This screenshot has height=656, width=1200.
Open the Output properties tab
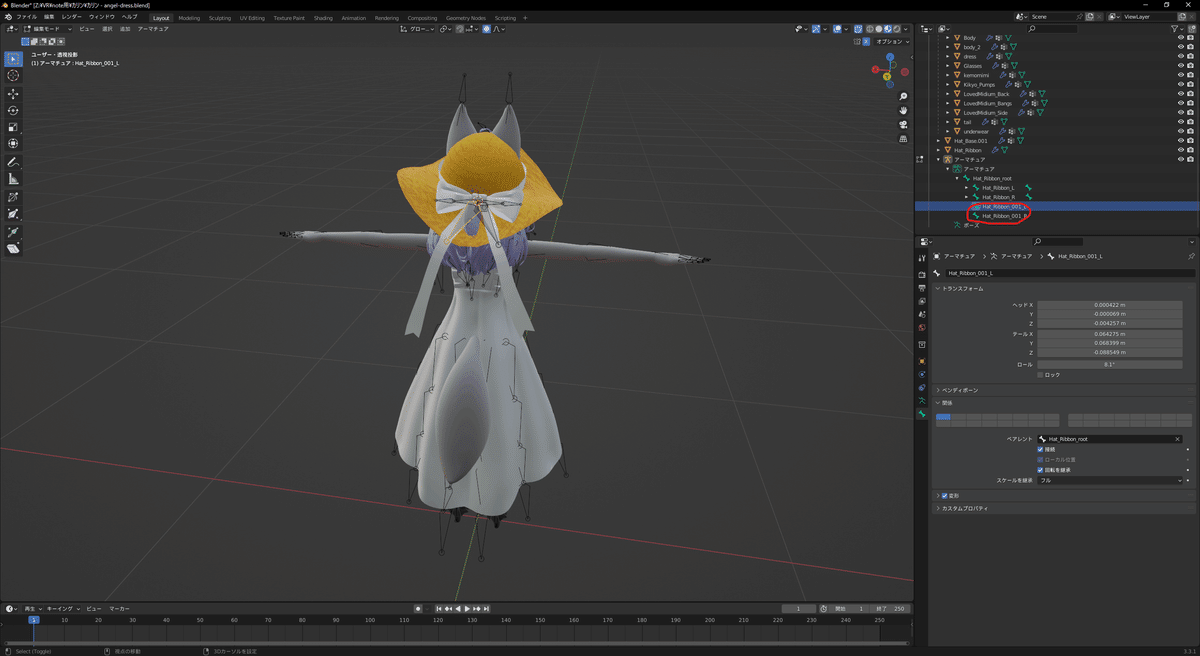tap(921, 287)
